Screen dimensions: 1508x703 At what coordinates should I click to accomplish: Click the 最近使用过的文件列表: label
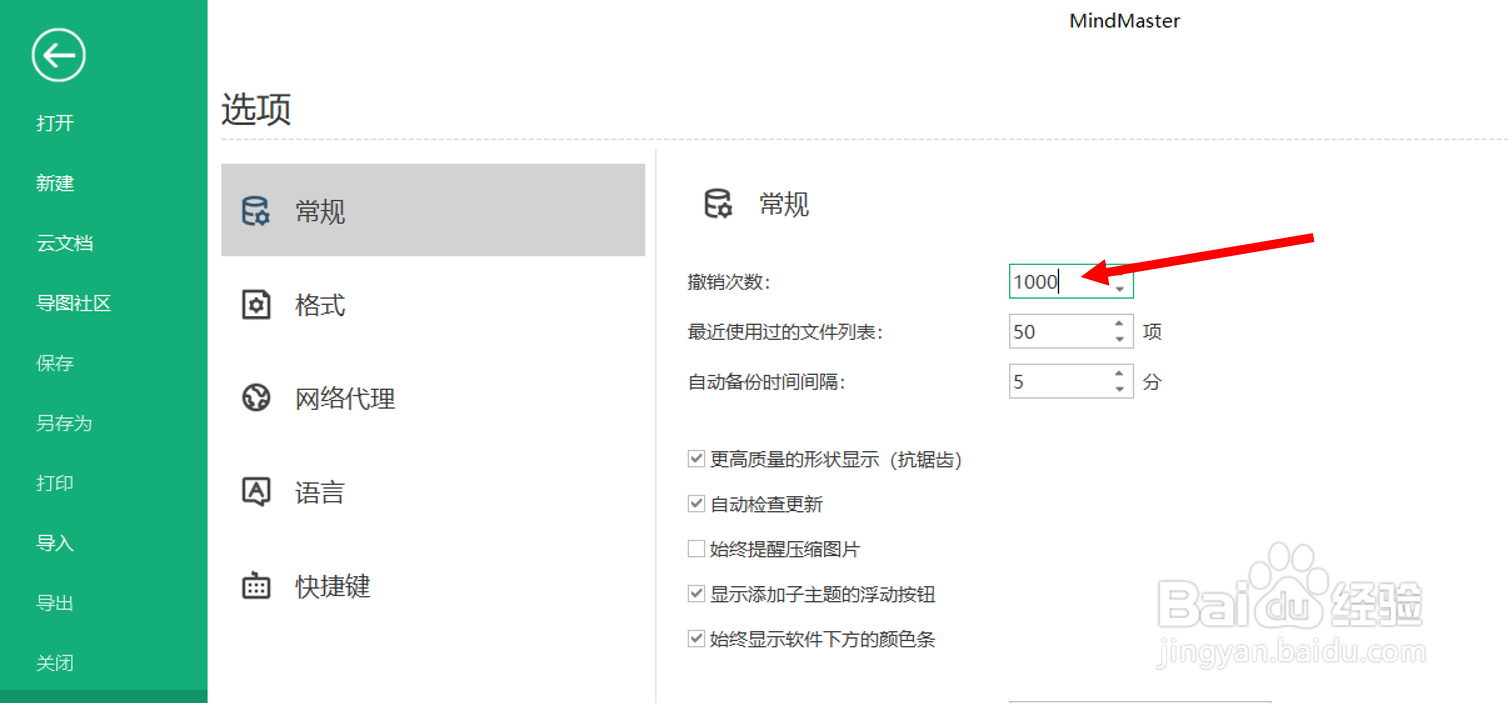tap(786, 332)
